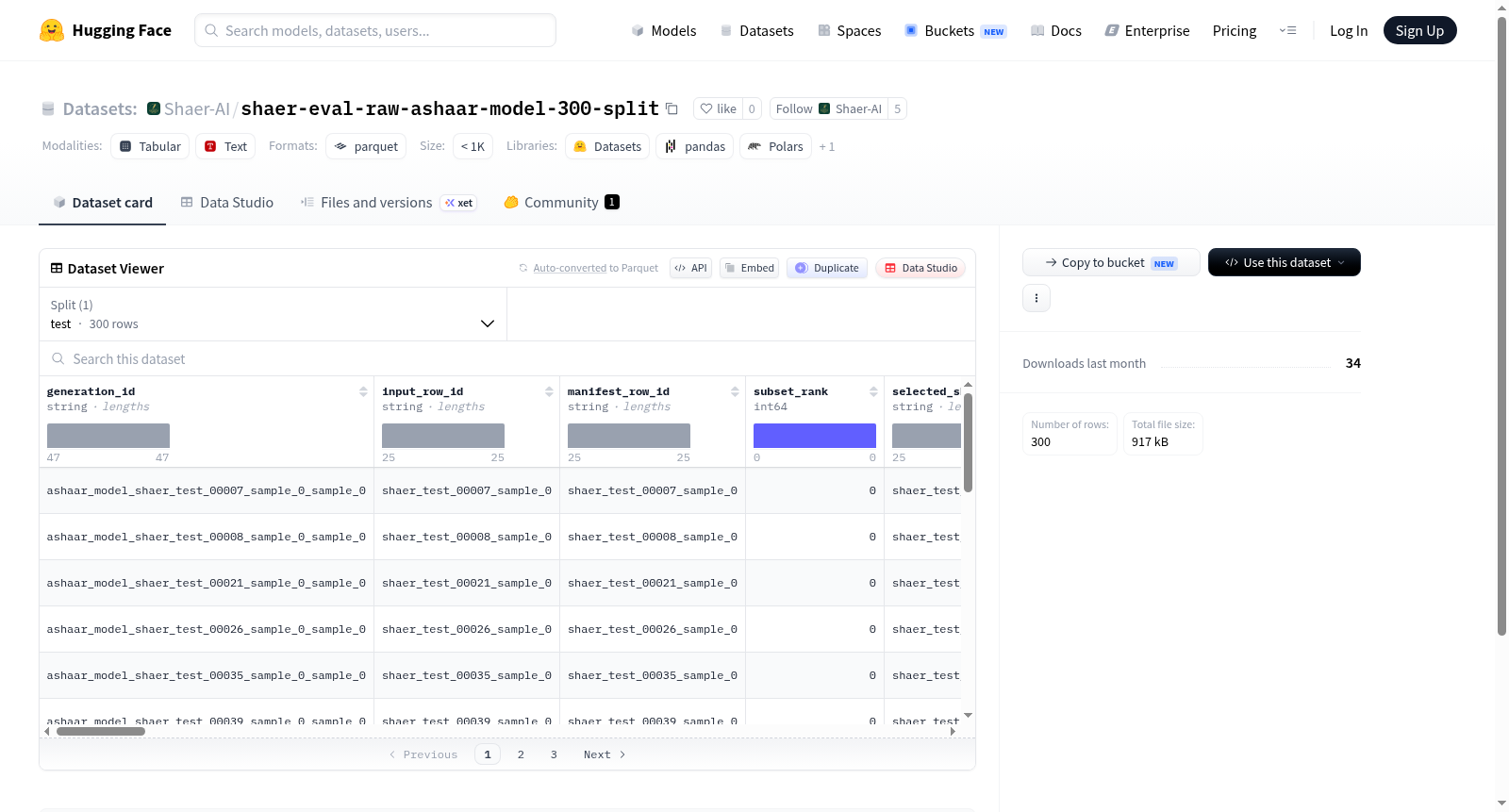Screen dimensions: 1509x812
Task: Click the heart like button
Action: point(718,108)
